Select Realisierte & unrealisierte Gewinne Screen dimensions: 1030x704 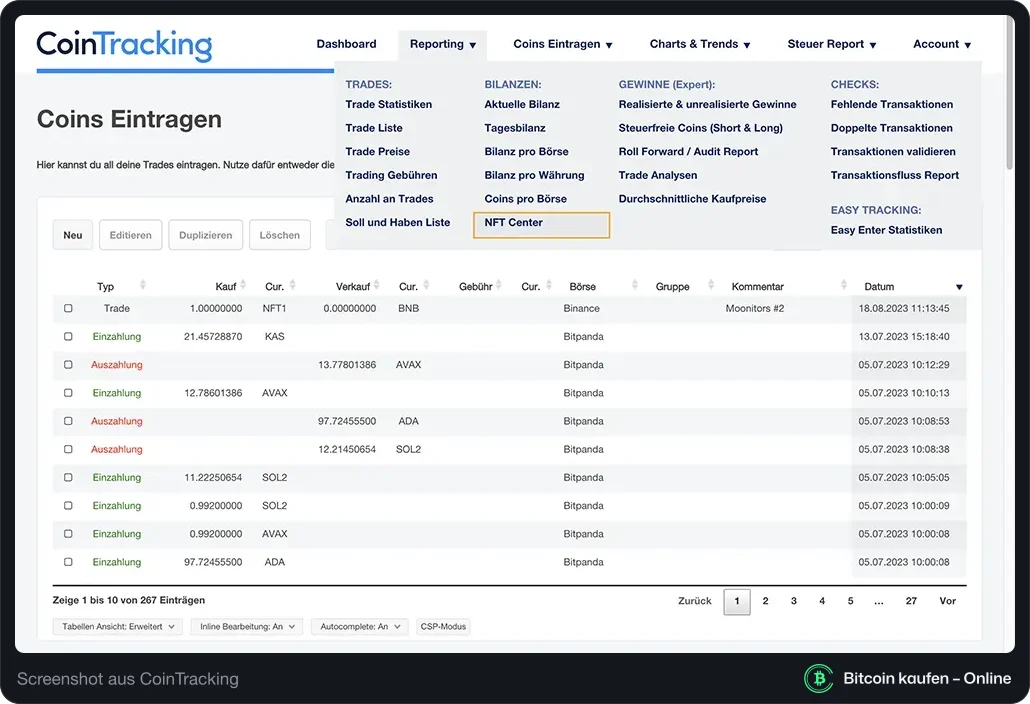click(707, 104)
